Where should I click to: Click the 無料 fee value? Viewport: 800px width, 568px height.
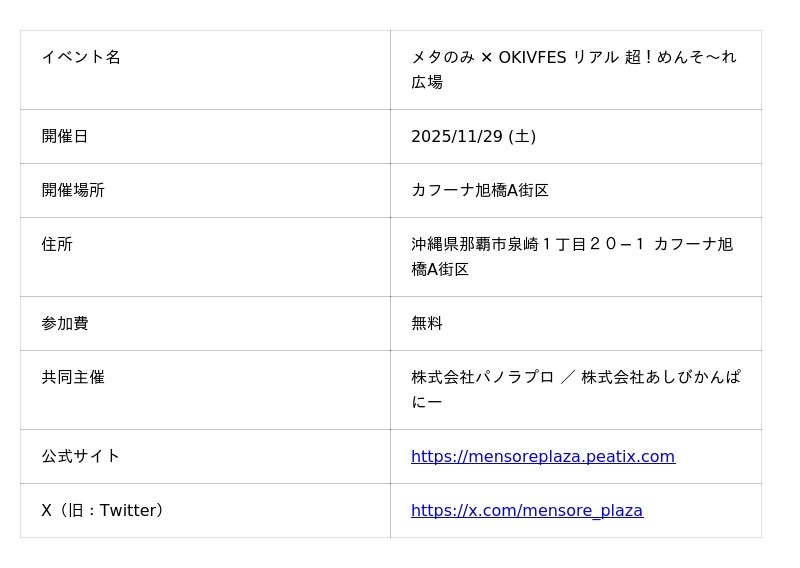[x=427, y=323]
